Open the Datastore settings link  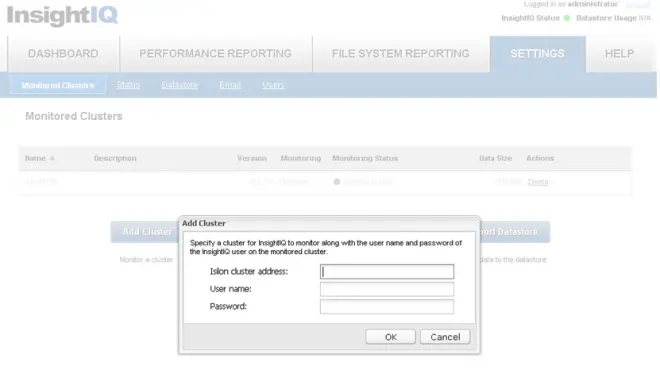179,85
